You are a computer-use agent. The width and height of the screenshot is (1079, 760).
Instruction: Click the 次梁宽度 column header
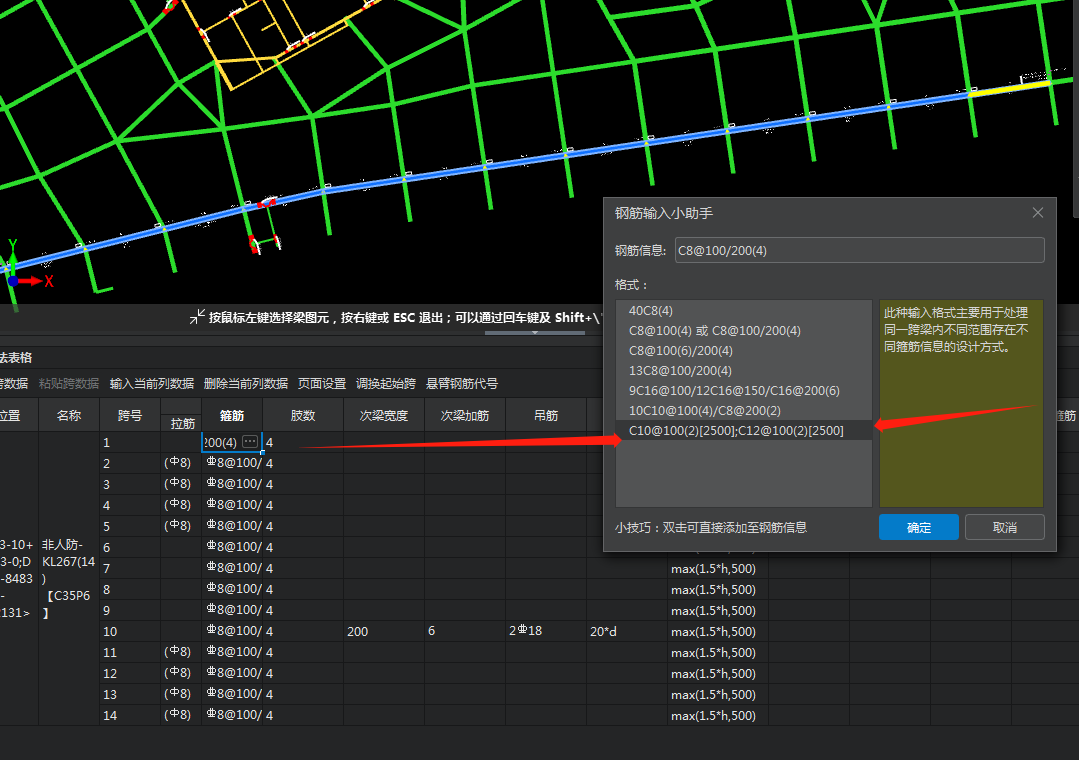pos(384,415)
